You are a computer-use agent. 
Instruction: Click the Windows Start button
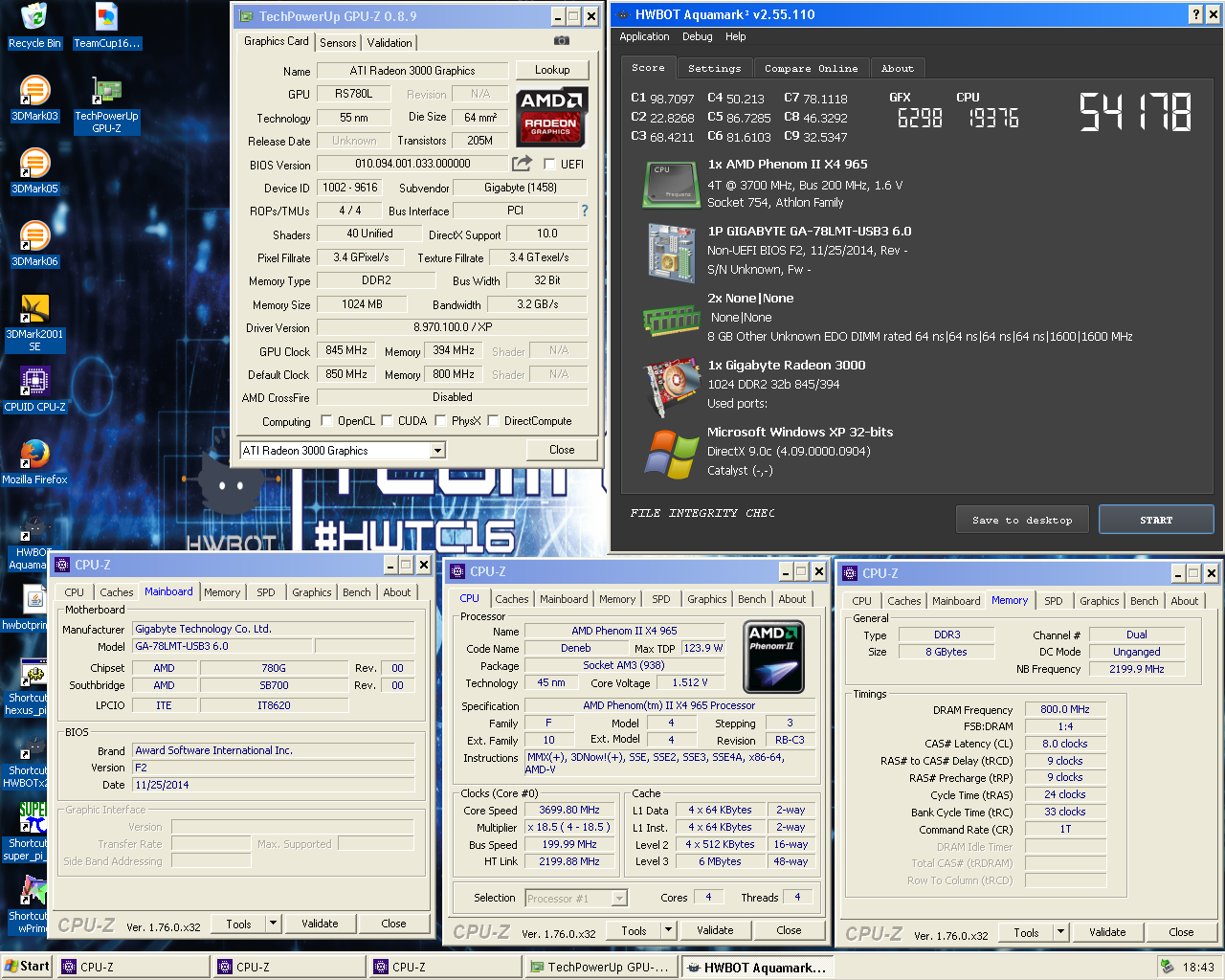(x=27, y=967)
